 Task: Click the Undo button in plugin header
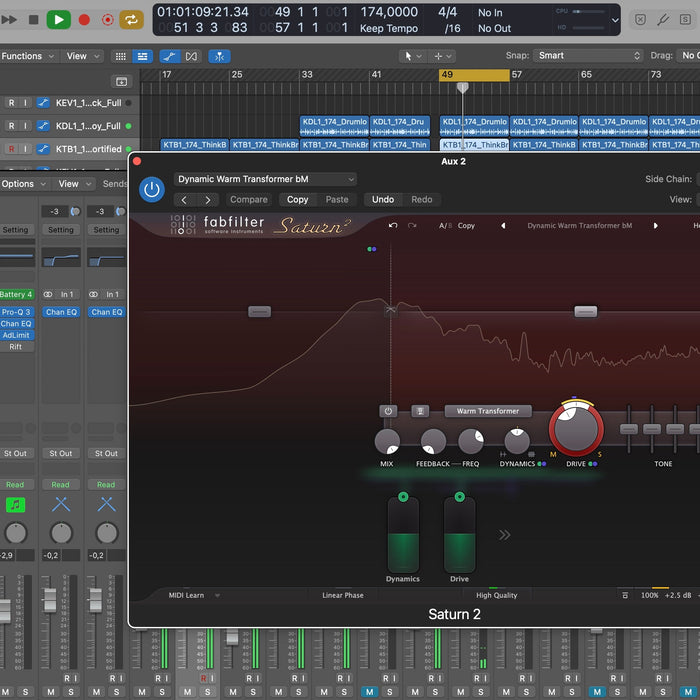click(x=383, y=200)
